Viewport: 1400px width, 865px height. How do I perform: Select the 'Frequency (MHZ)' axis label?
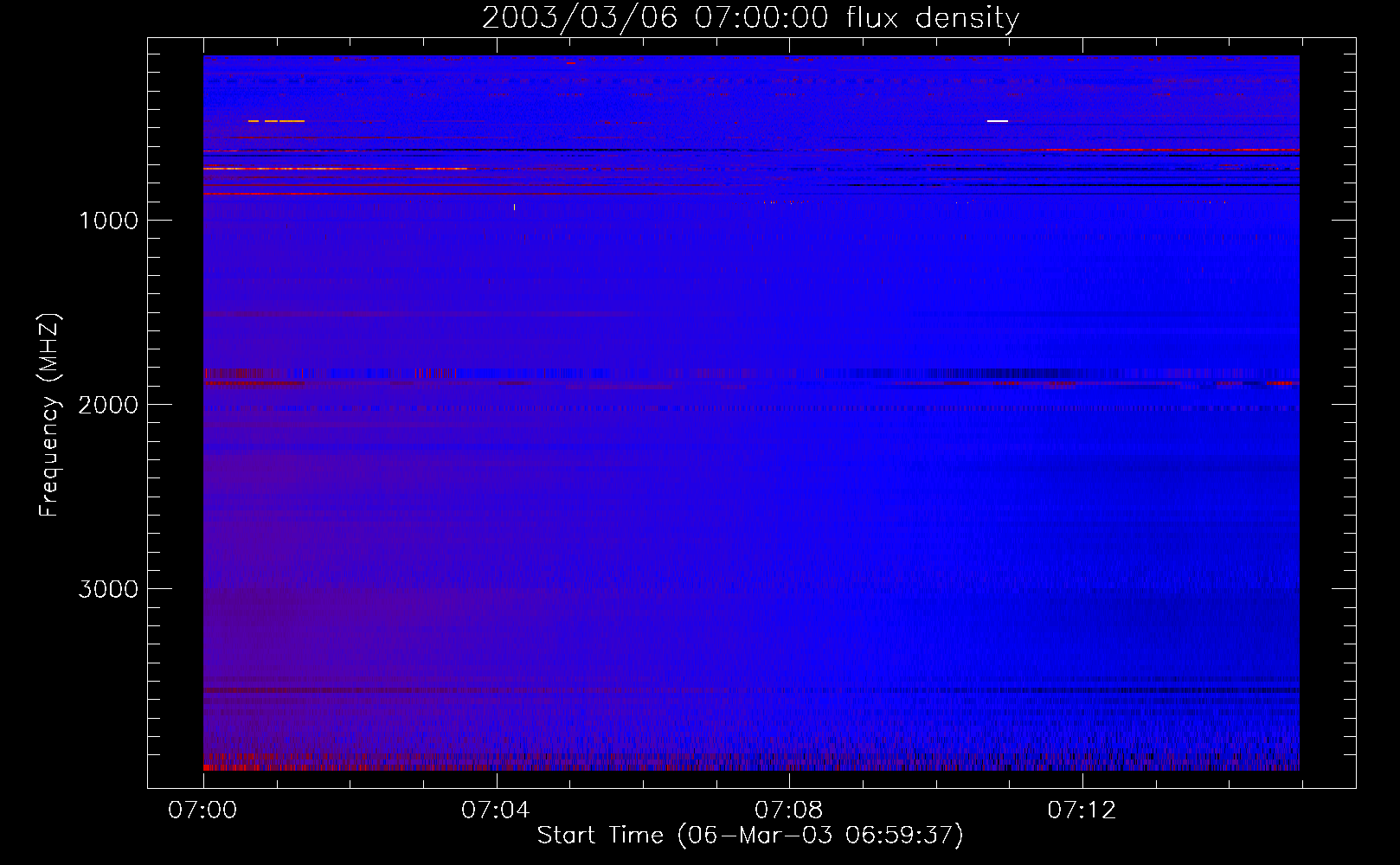coord(49,415)
